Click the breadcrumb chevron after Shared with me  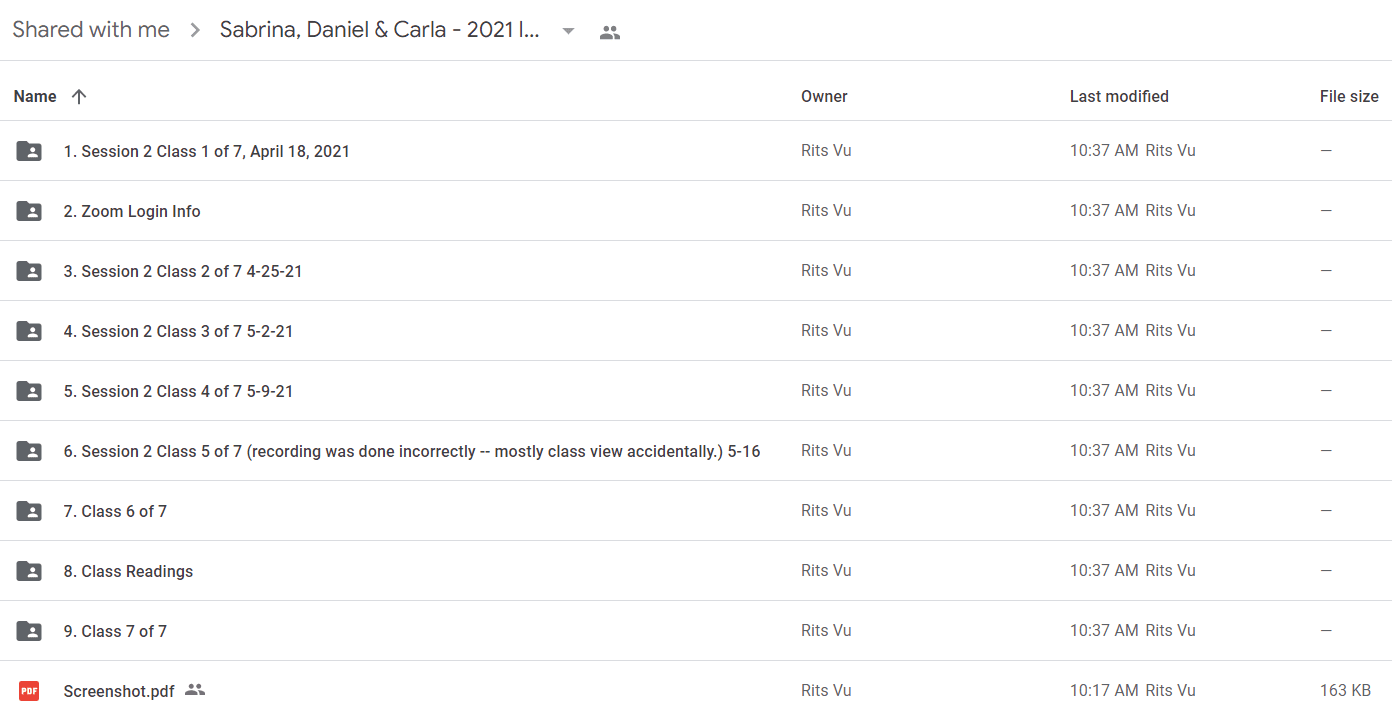point(193,31)
